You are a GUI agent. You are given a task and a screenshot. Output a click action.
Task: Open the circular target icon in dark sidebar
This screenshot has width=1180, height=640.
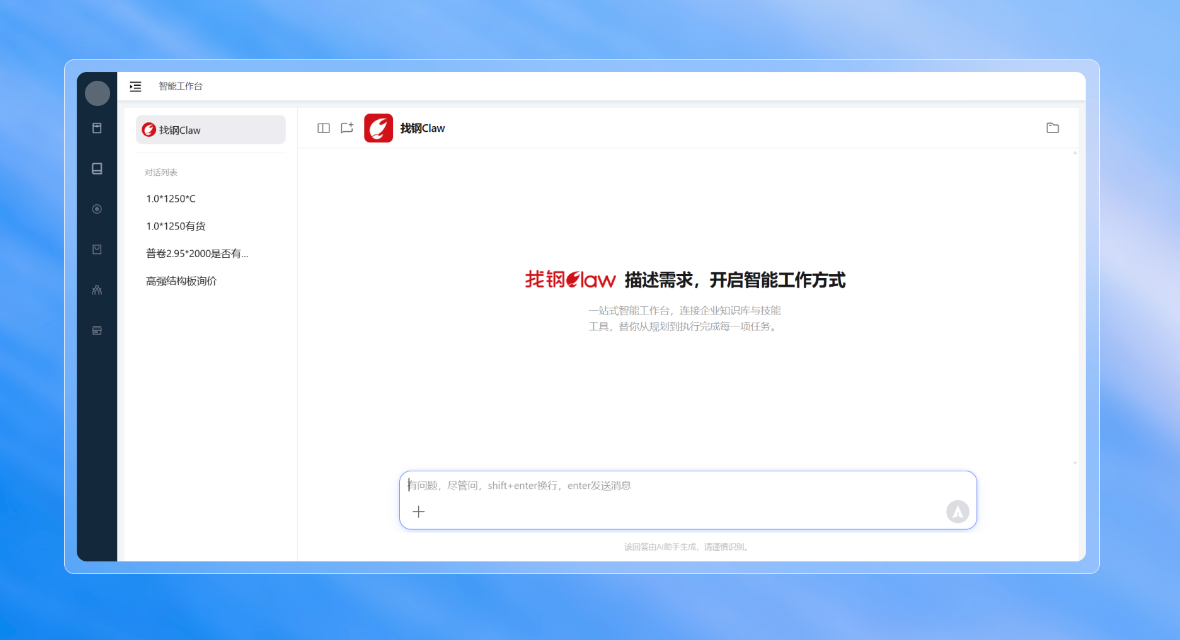point(97,209)
